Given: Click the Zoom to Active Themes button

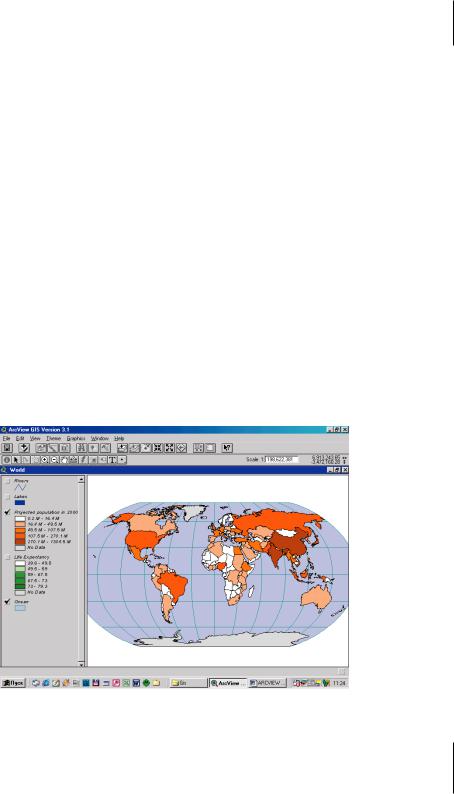Looking at the screenshot, I should (x=134, y=448).
